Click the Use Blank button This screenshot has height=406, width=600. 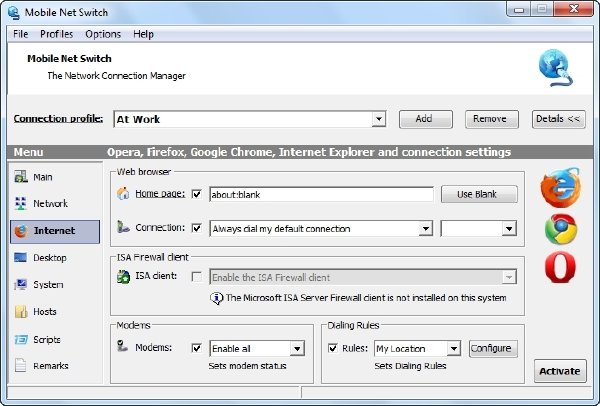(479, 194)
